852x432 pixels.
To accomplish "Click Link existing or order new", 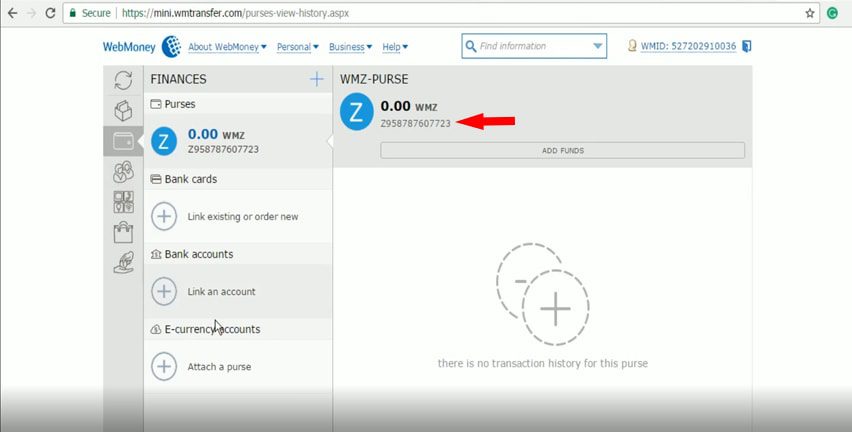I will (243, 216).
